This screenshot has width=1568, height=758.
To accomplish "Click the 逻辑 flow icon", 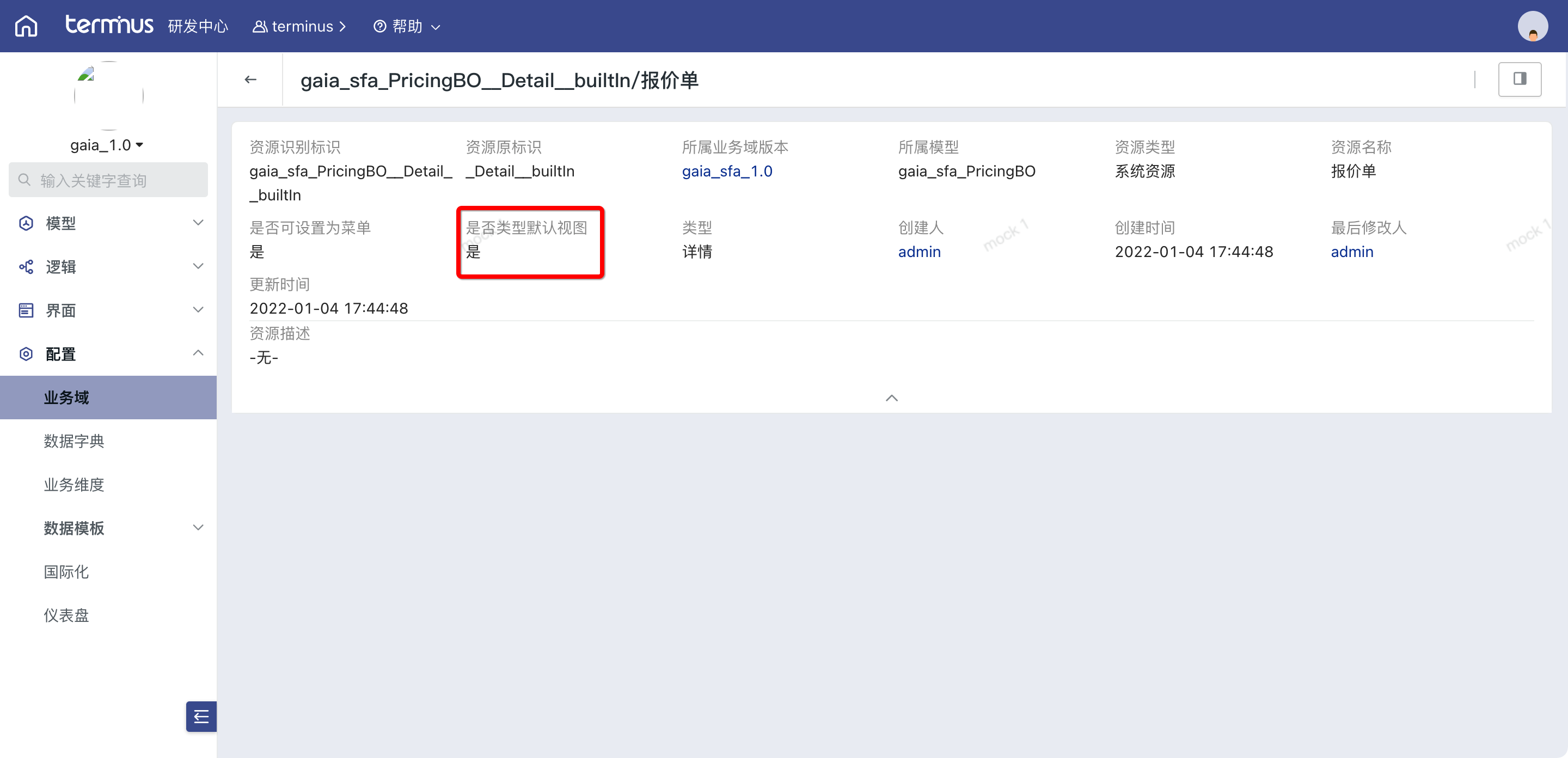I will 26,267.
